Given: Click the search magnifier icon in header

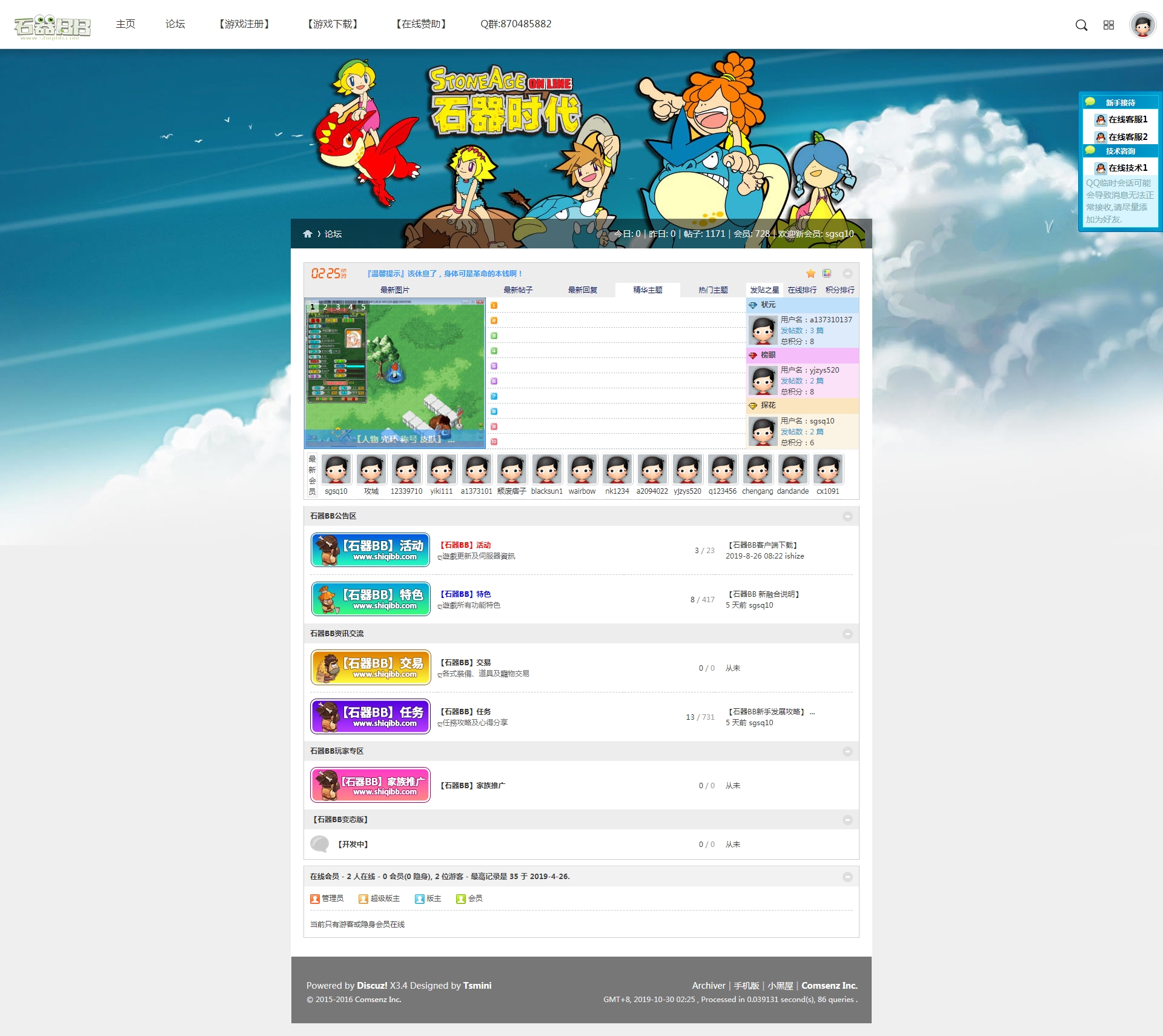Looking at the screenshot, I should click(1081, 25).
